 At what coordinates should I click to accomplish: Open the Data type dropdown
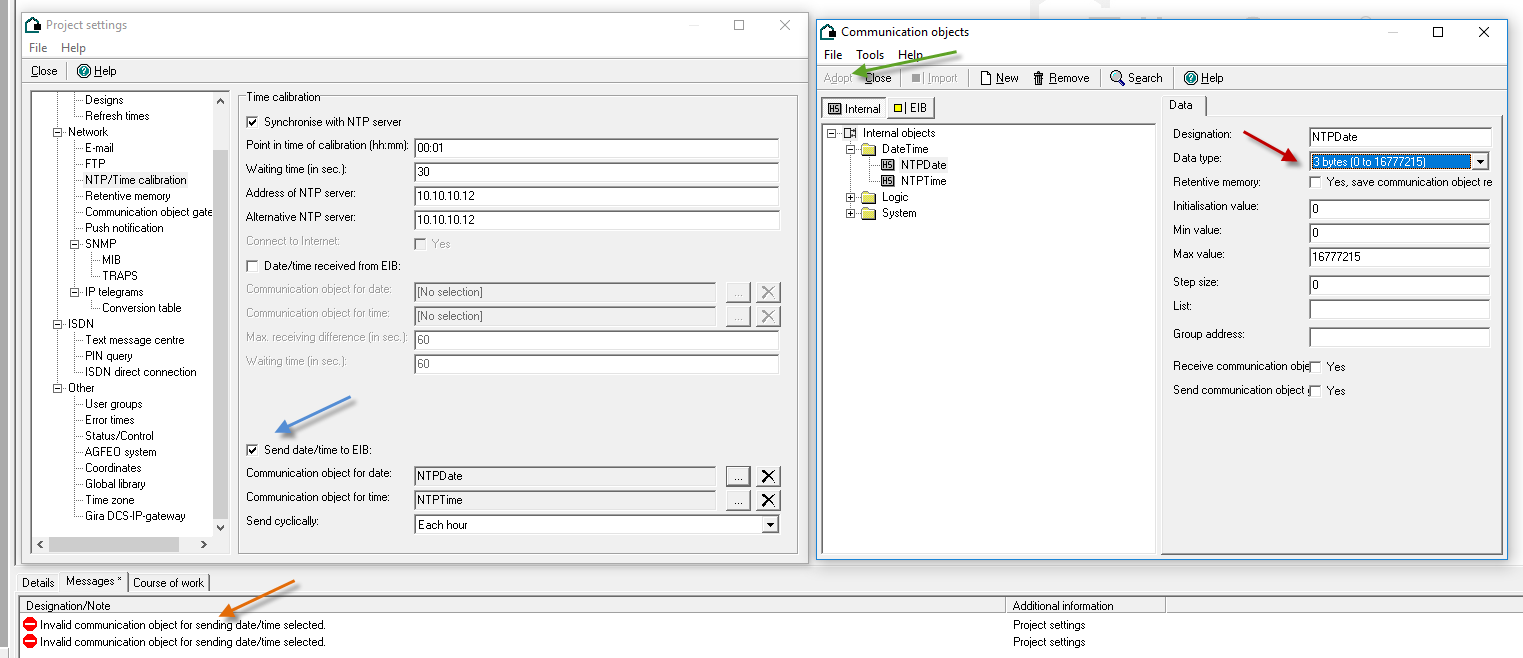(x=1480, y=162)
